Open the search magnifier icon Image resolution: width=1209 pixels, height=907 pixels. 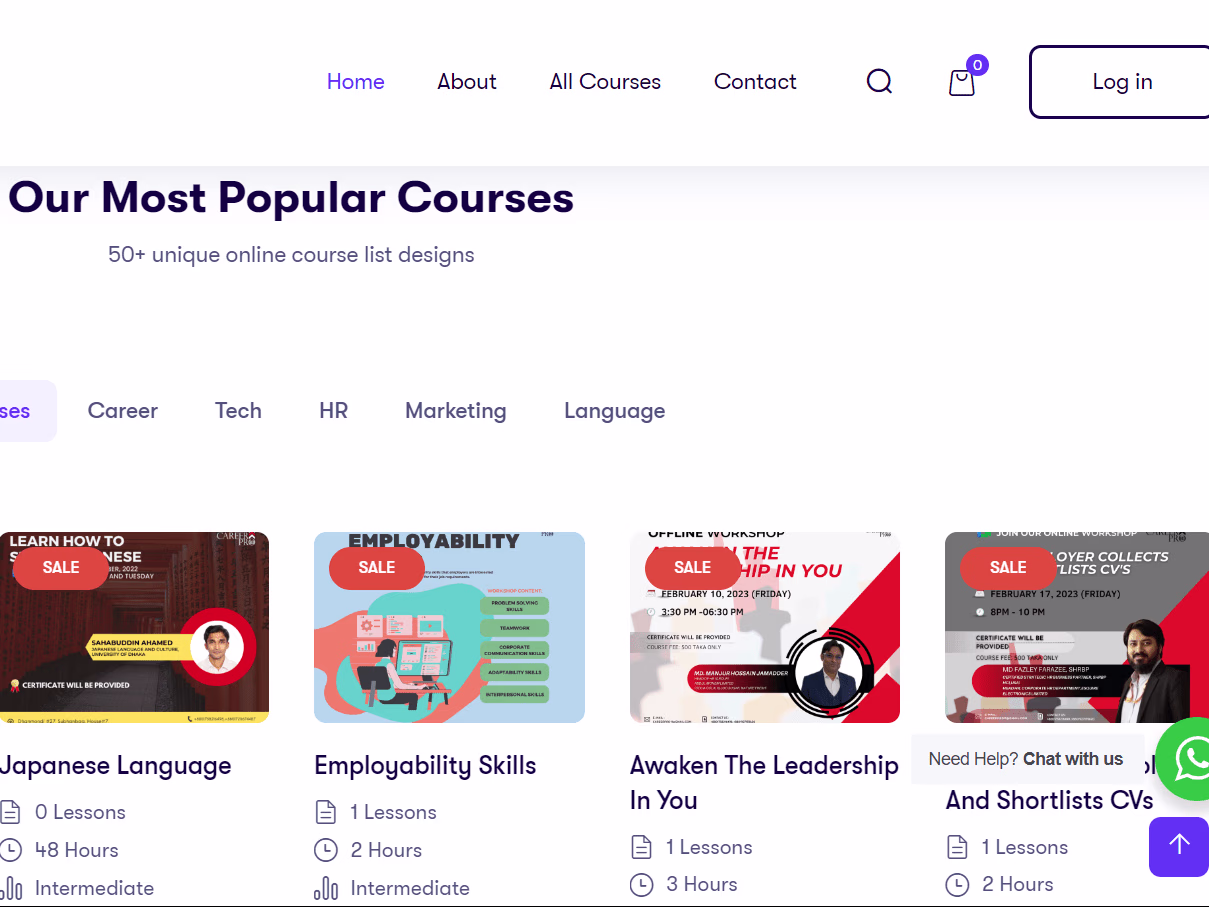point(879,81)
